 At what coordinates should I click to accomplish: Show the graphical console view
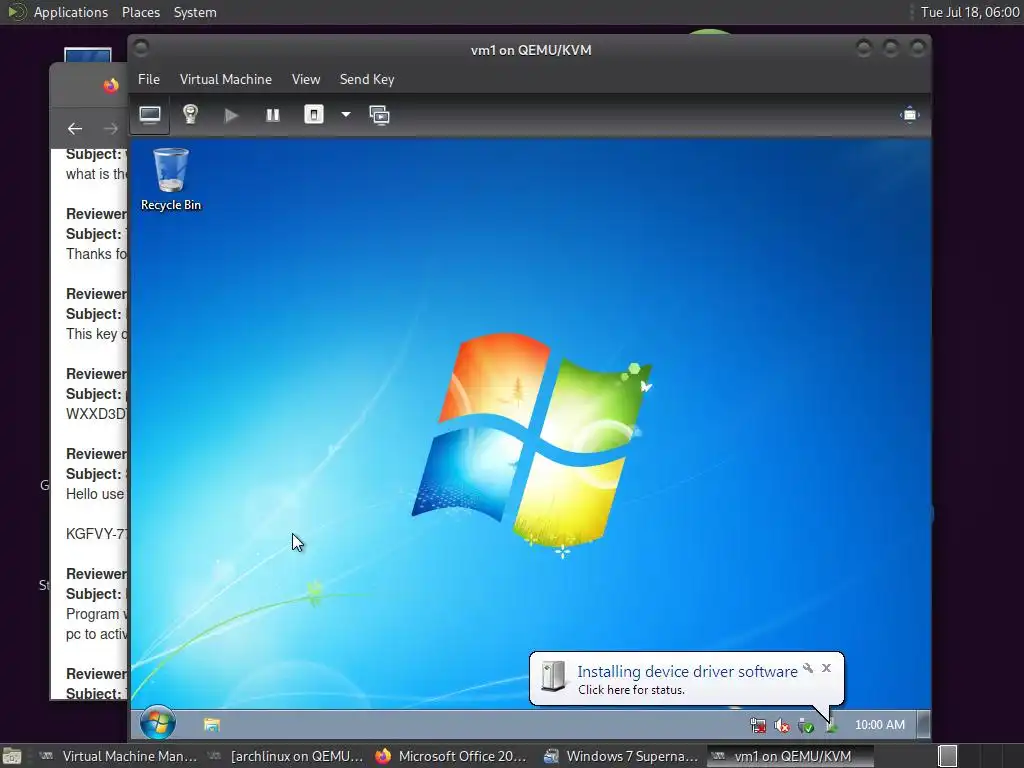(x=150, y=116)
